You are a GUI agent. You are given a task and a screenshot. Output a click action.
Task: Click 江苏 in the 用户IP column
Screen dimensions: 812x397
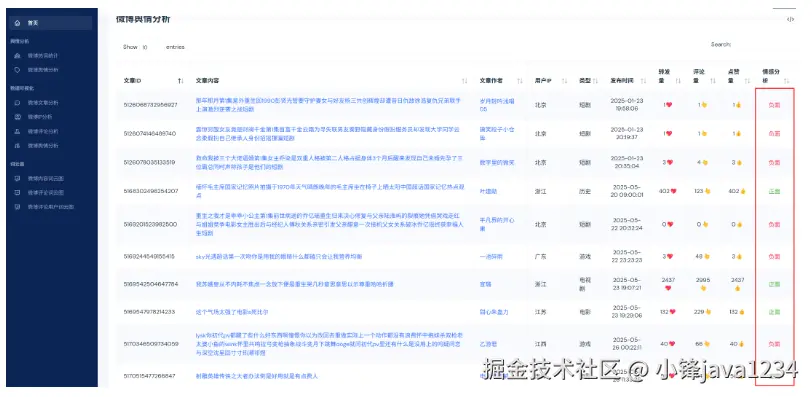541,312
